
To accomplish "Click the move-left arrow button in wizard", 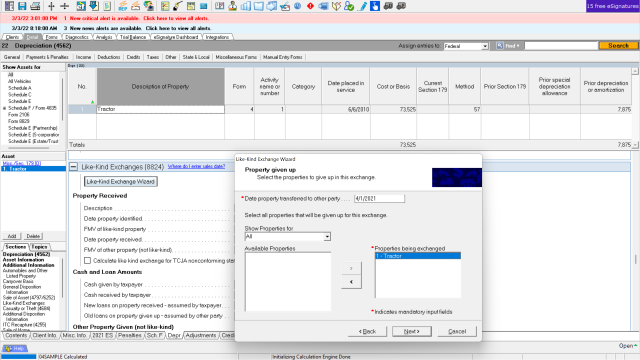I will 351,282.
